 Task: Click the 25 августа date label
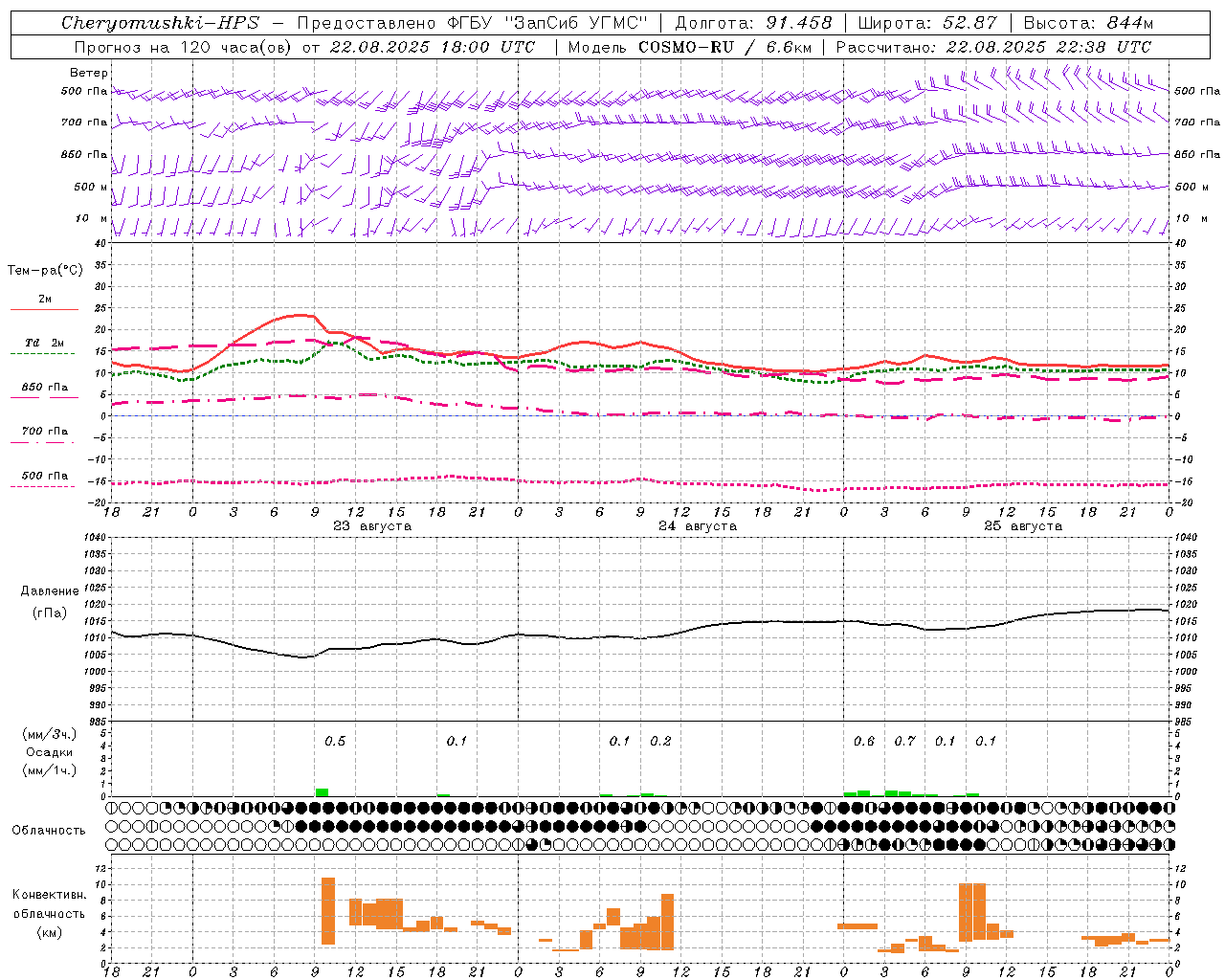tap(1023, 526)
